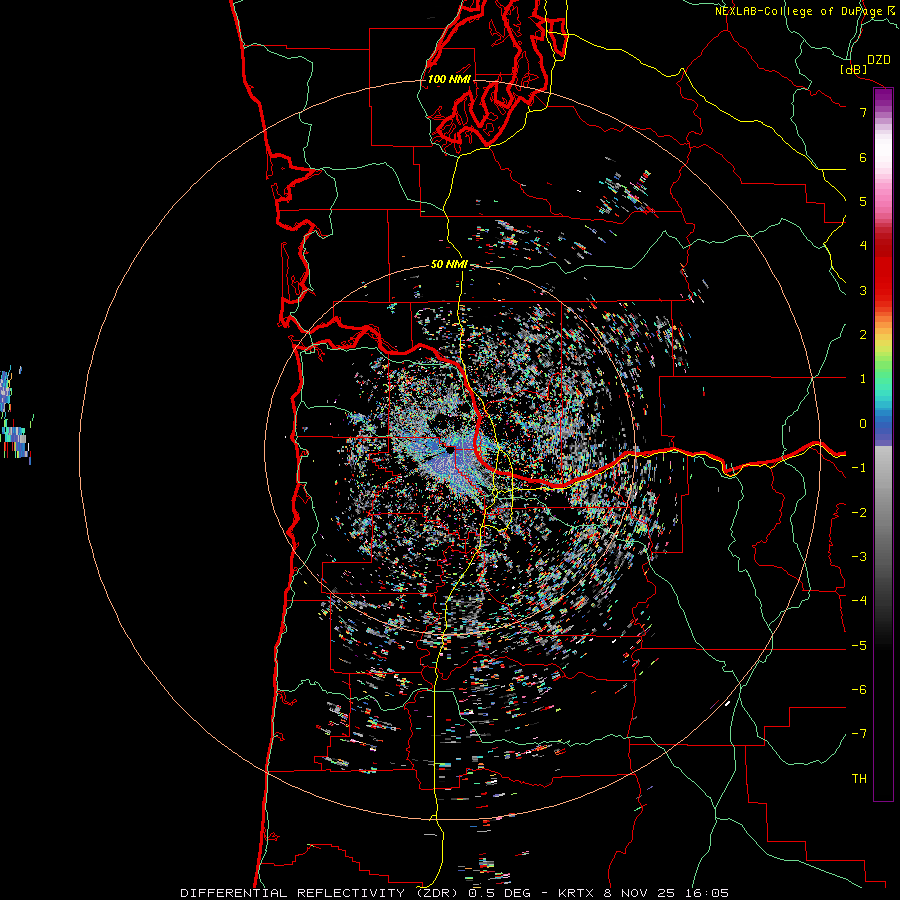Click the scale label -6
This screenshot has width=900, height=900.
point(859,689)
